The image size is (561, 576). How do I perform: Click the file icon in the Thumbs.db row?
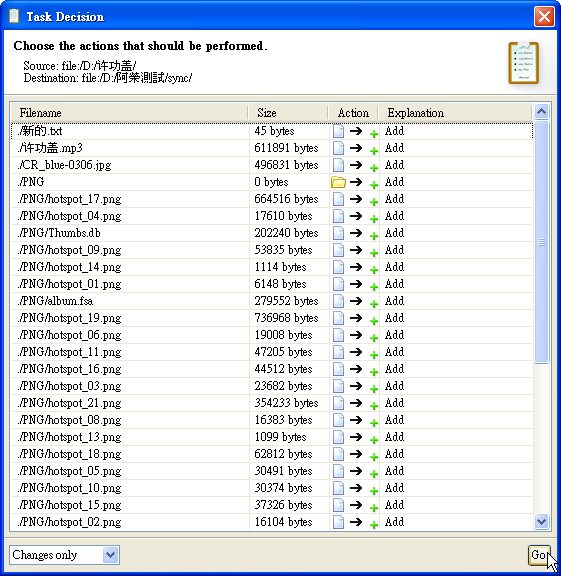pyautogui.click(x=338, y=233)
